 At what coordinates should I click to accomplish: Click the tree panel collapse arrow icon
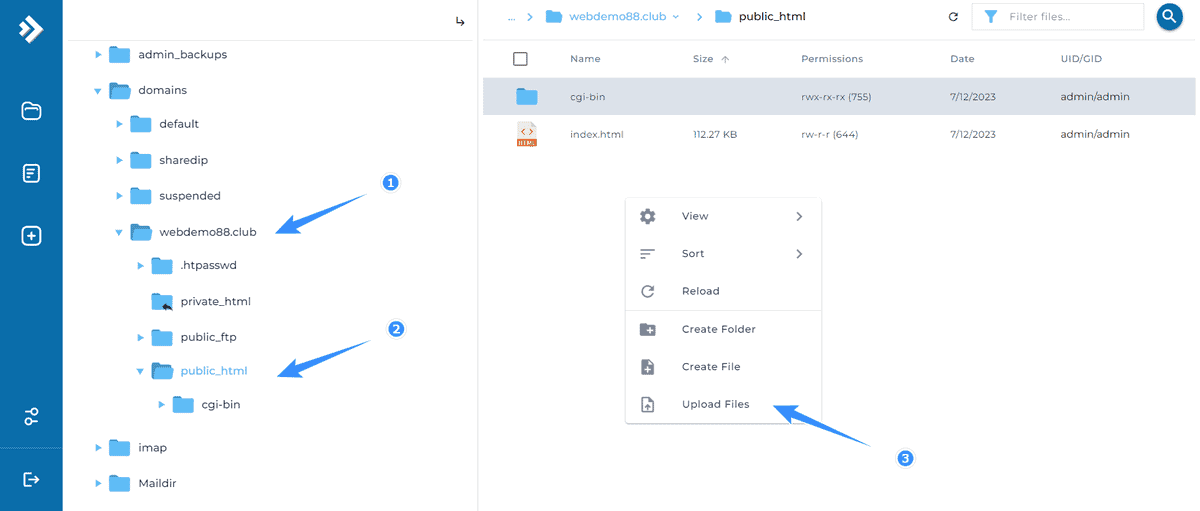[460, 21]
